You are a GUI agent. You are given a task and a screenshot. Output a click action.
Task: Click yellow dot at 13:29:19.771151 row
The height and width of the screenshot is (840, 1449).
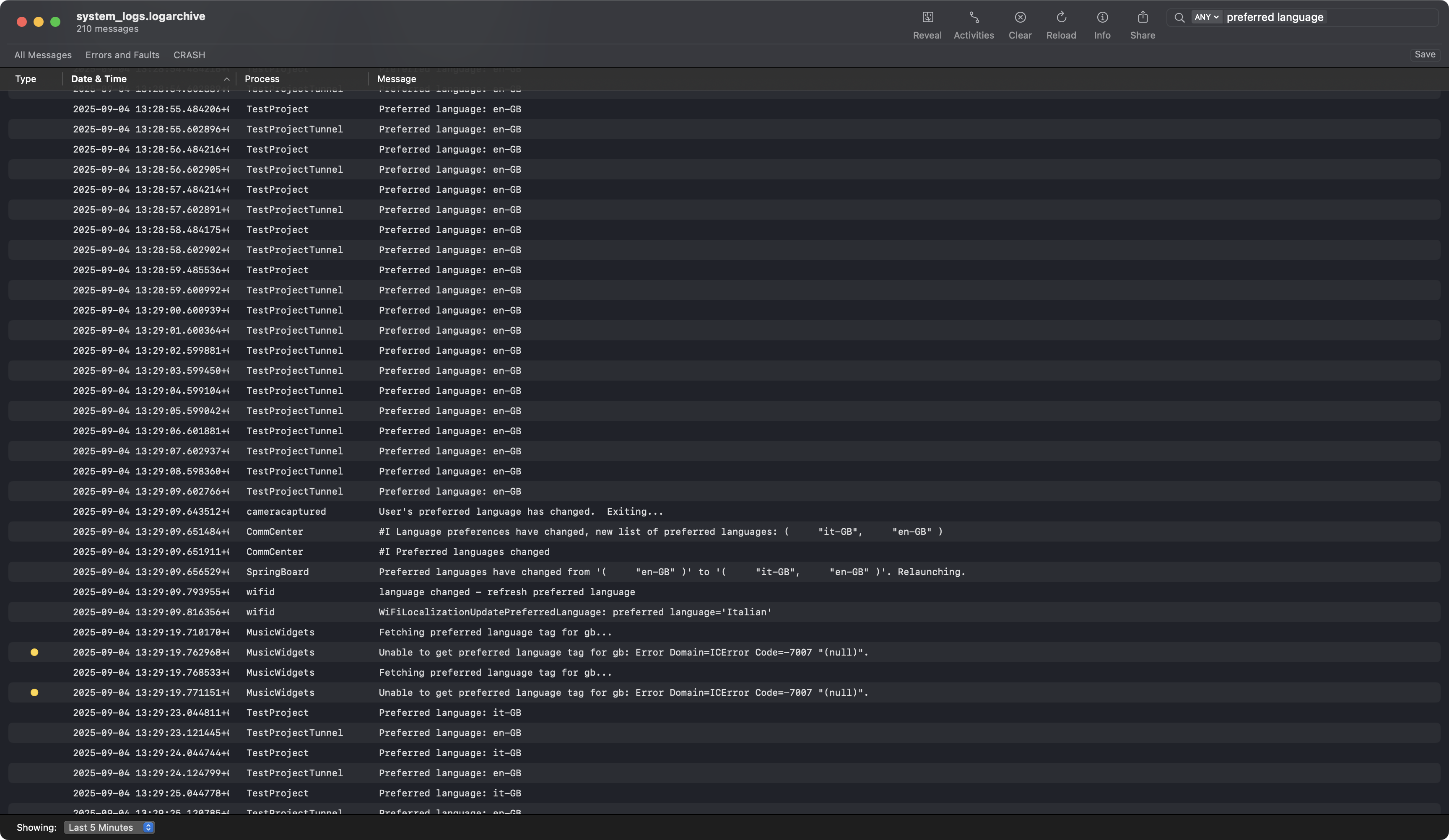coord(34,692)
